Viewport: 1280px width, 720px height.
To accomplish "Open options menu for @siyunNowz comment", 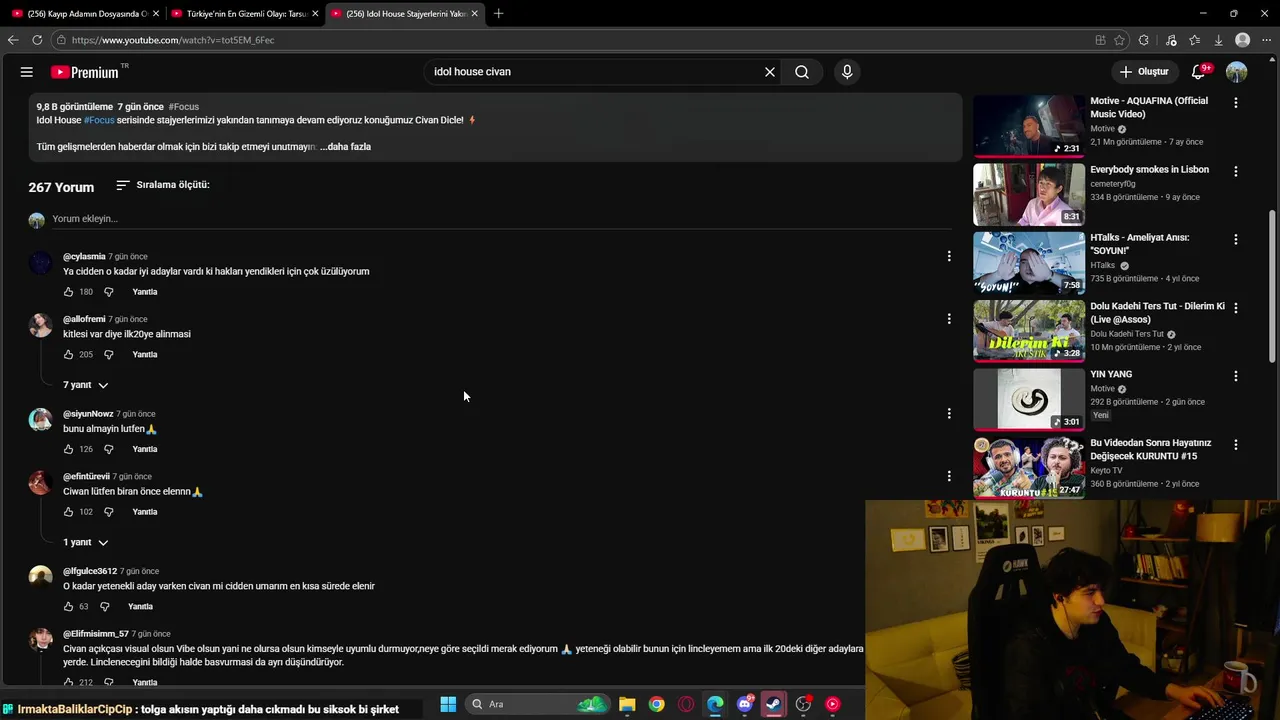I will coord(949,413).
